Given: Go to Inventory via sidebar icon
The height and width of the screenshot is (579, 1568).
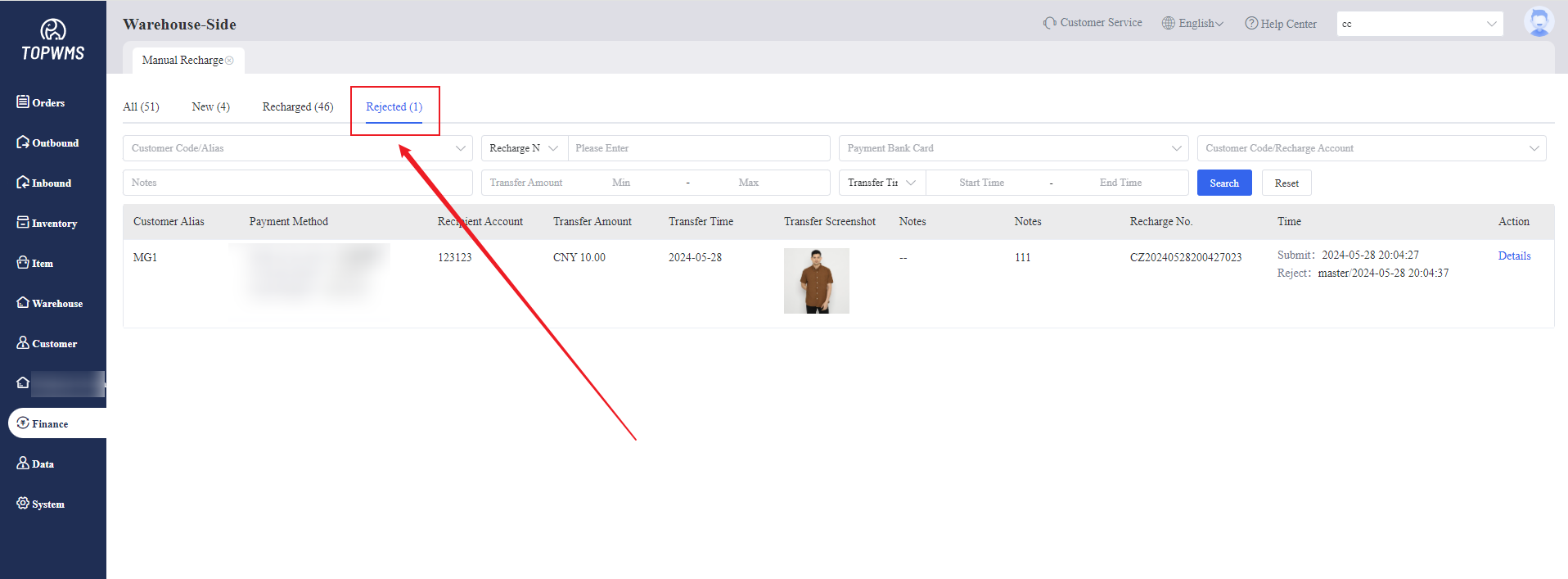Looking at the screenshot, I should 23,222.
